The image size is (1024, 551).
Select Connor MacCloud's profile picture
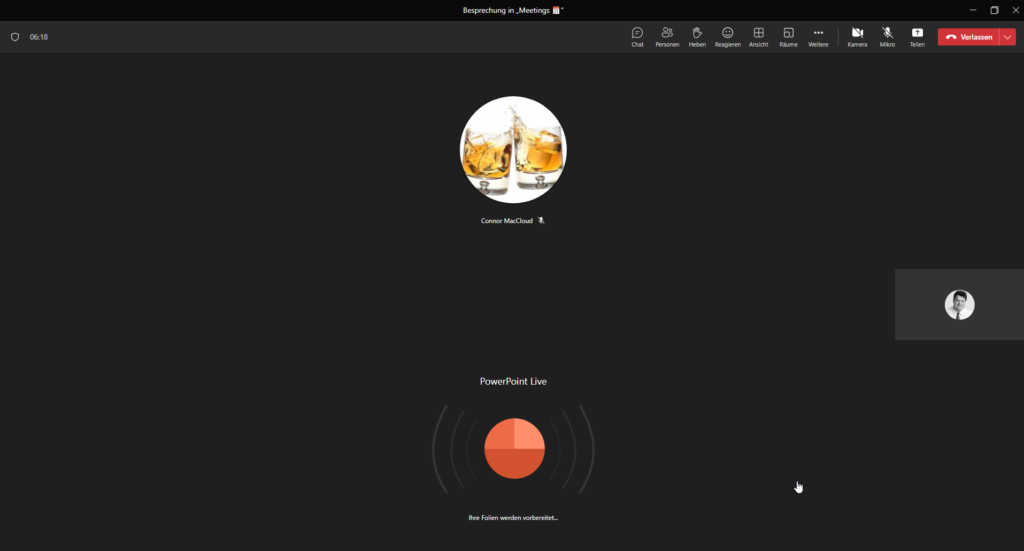[513, 150]
